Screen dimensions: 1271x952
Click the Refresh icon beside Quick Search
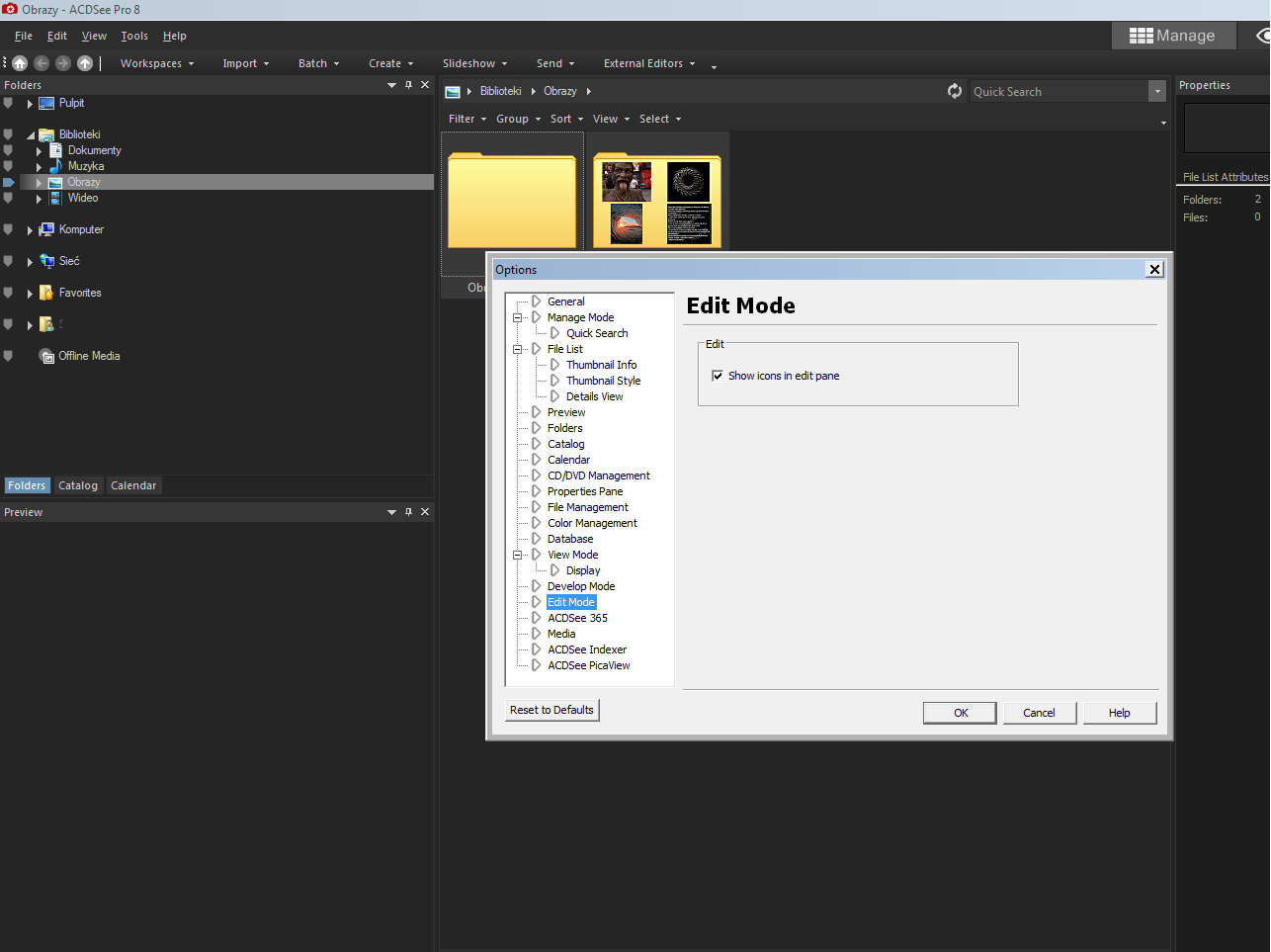tap(955, 91)
